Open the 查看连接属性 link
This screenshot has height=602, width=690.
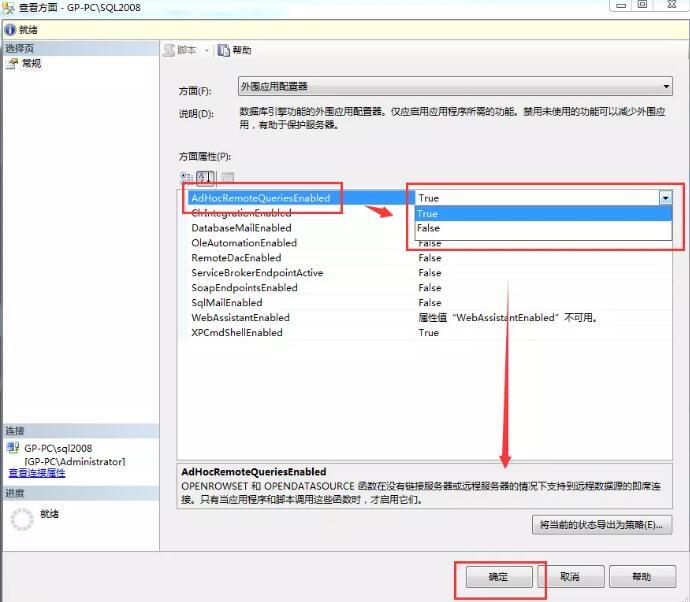click(x=37, y=473)
